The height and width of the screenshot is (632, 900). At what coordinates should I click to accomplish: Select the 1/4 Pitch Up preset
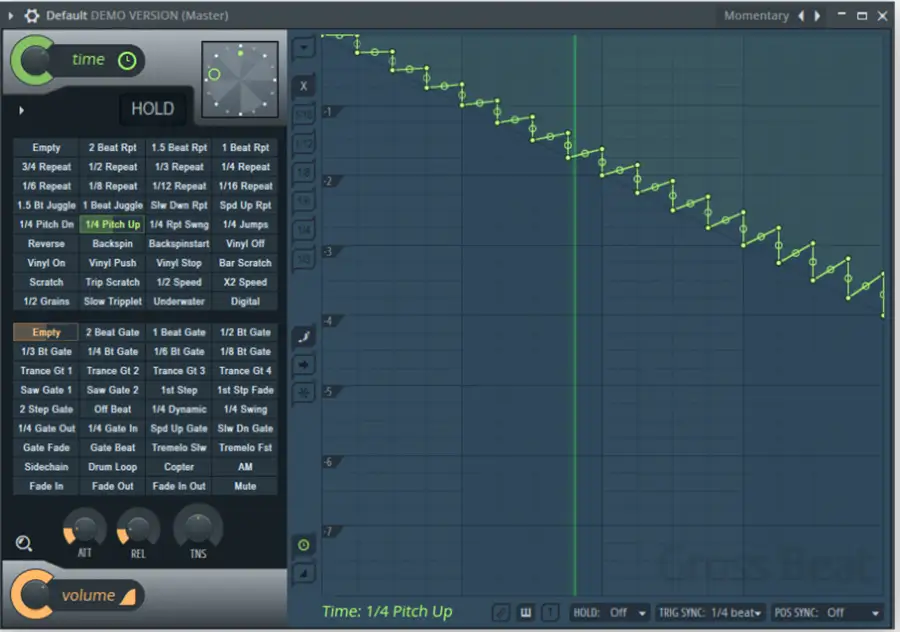(111, 224)
